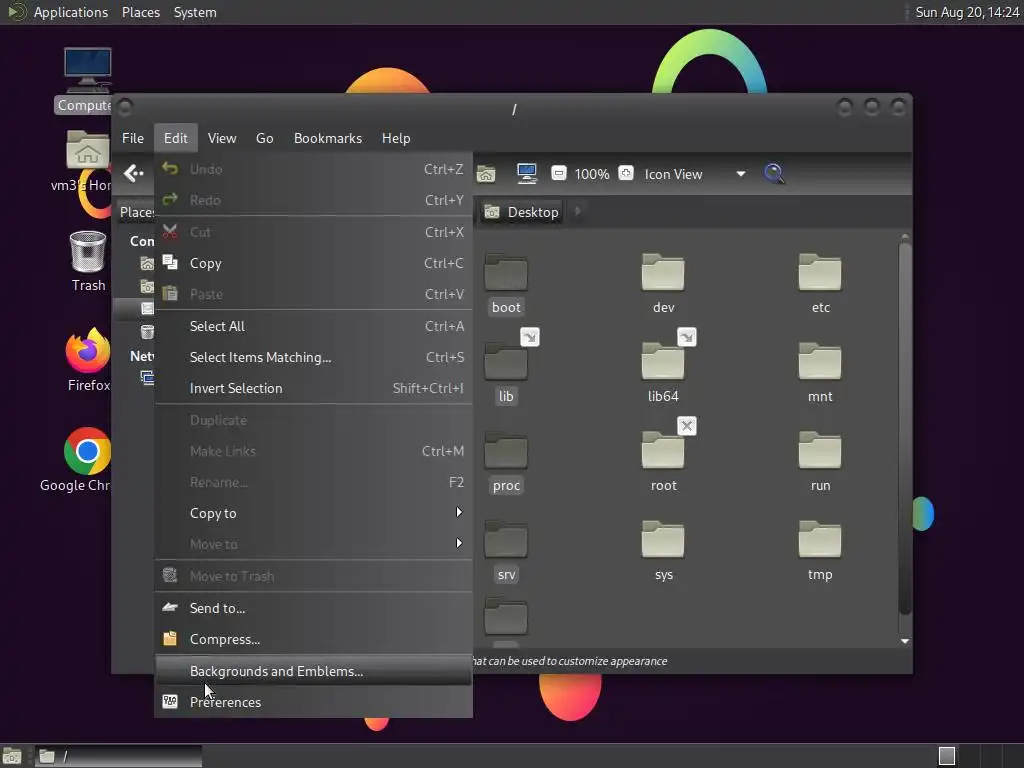Select the tmp folder
Image resolution: width=1024 pixels, height=768 pixels.
click(x=820, y=552)
